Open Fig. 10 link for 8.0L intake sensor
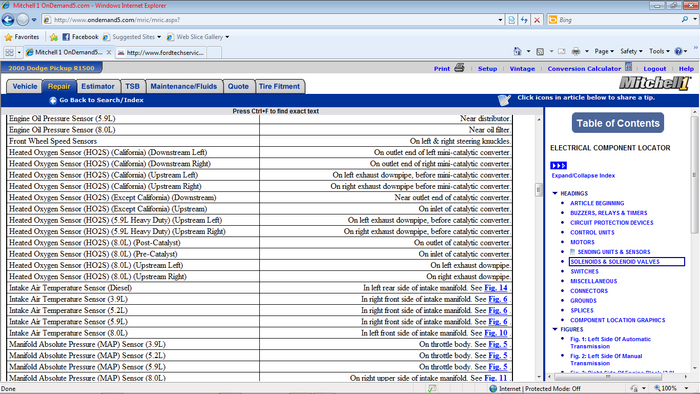 [496, 333]
